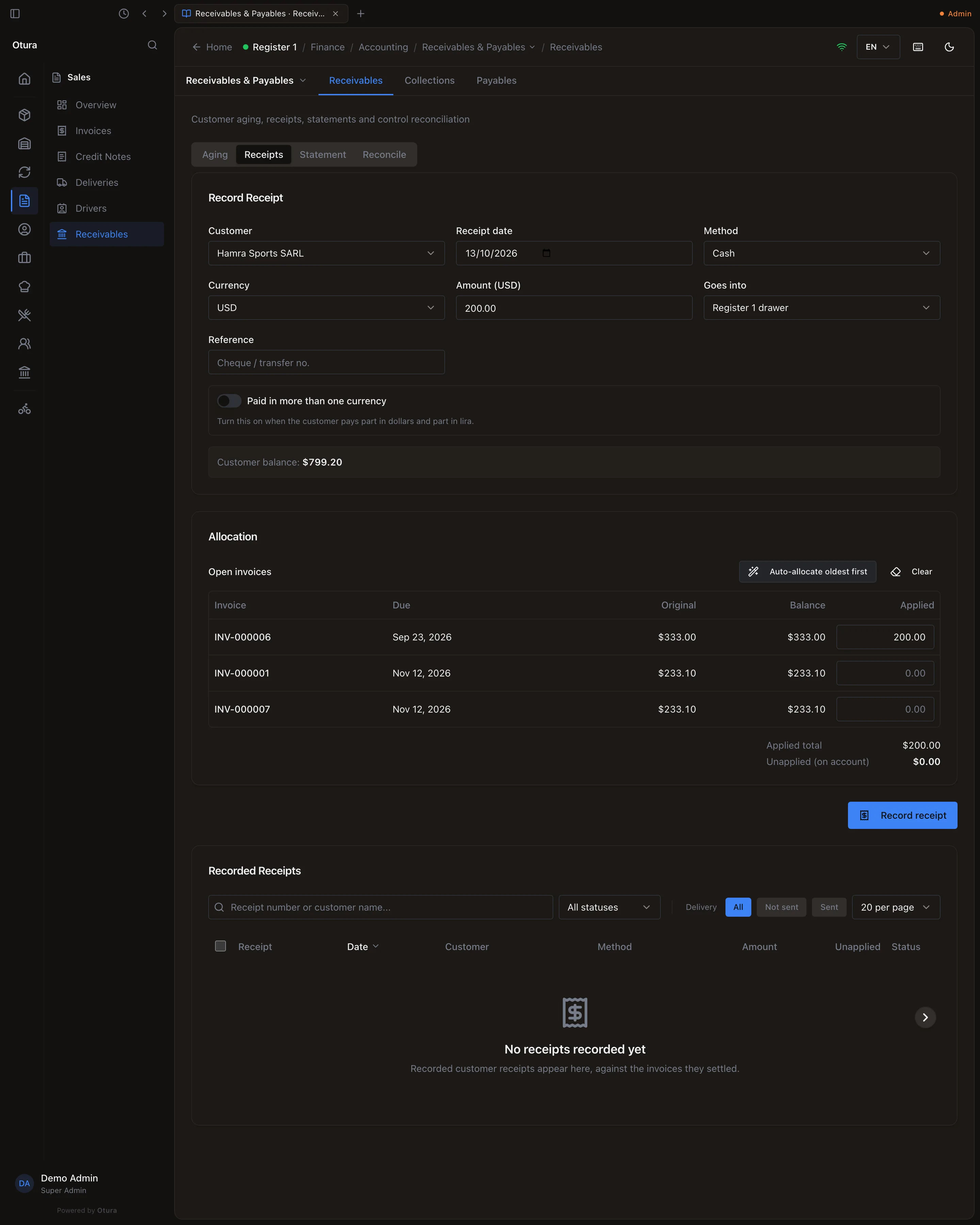Screen dimensions: 980x1225
Task: Open the history clock icon
Action: 123,14
